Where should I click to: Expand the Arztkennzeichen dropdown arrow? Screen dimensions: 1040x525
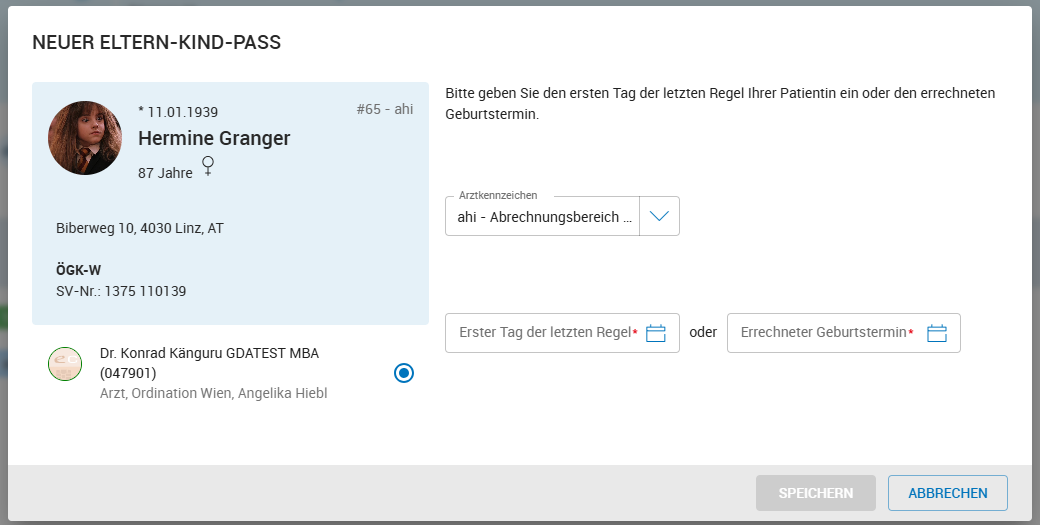point(659,216)
